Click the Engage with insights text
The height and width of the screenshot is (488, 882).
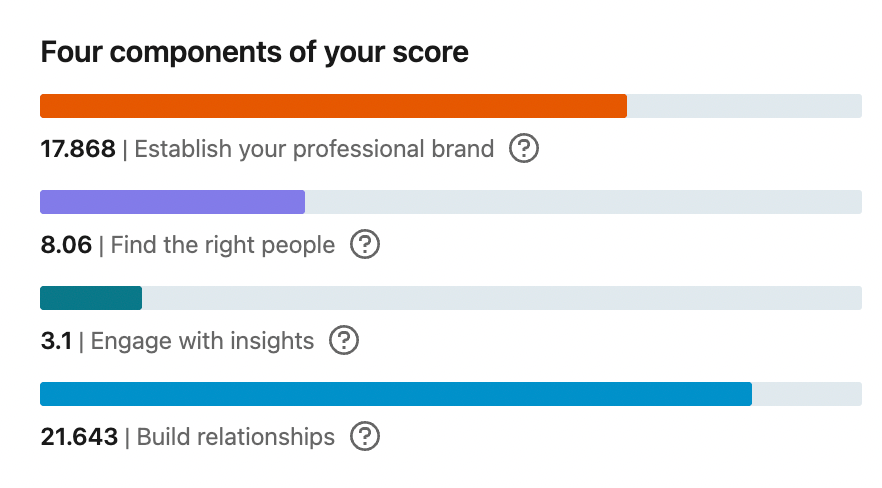202,341
